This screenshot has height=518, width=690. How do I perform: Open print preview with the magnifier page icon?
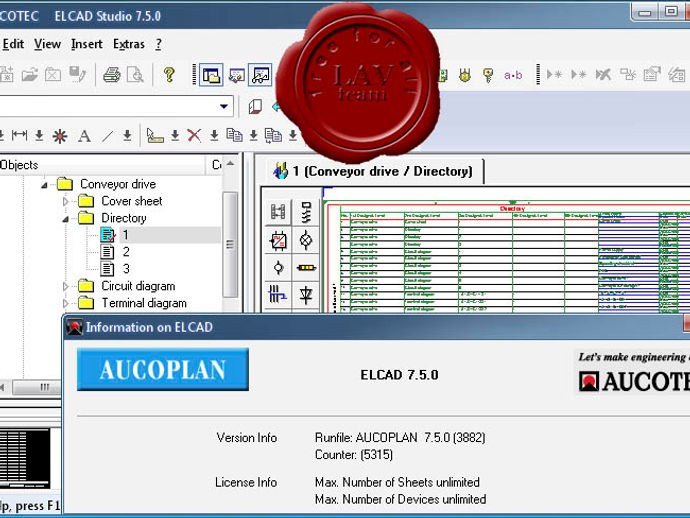135,75
